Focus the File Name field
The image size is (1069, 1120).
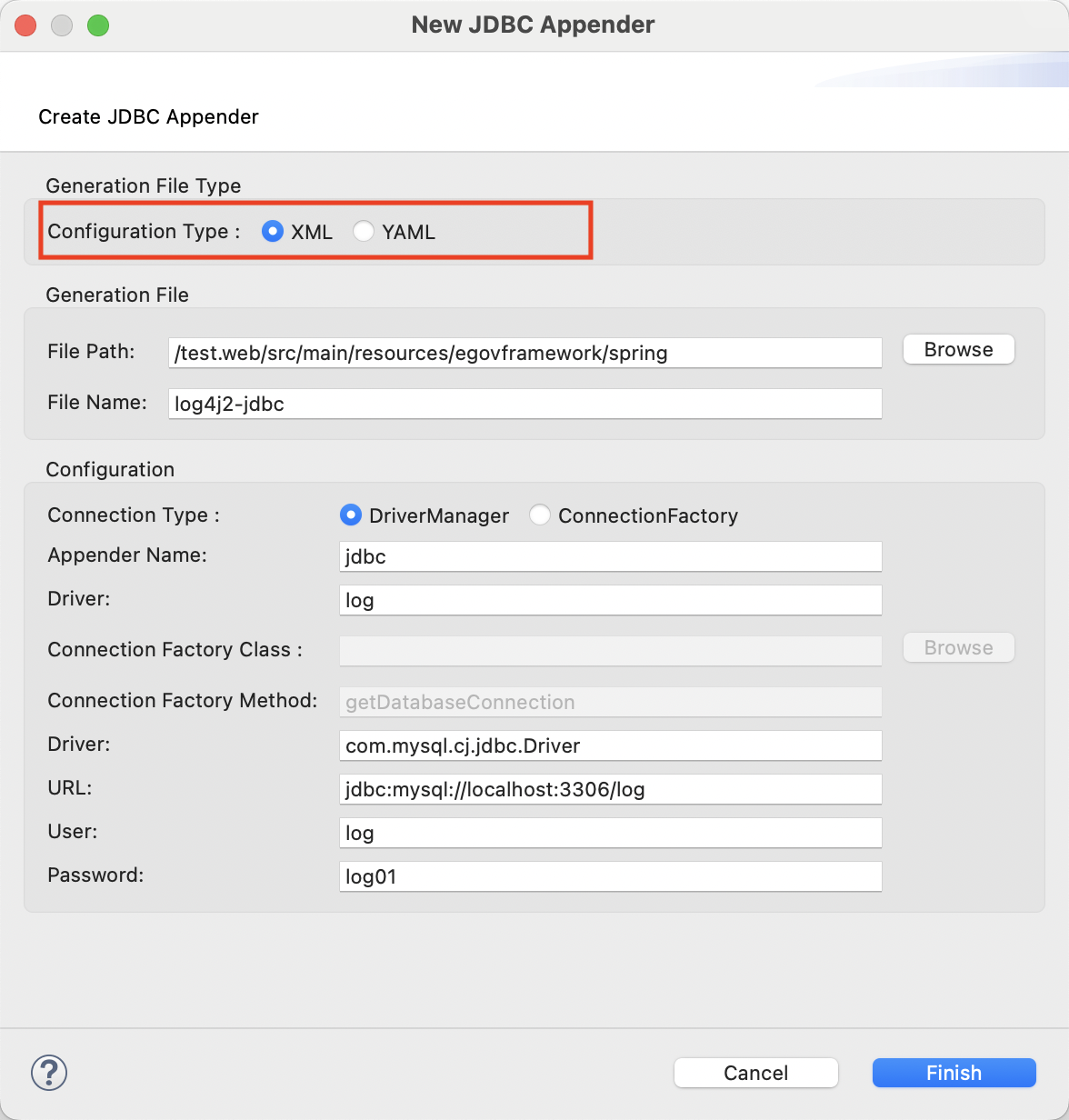[525, 404]
